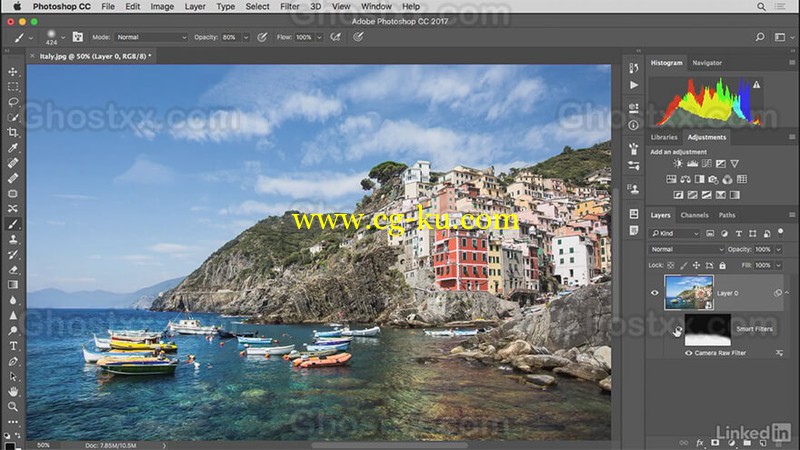Viewport: 800px width, 450px height.
Task: Select the Path Selection tool
Action: (x=13, y=377)
